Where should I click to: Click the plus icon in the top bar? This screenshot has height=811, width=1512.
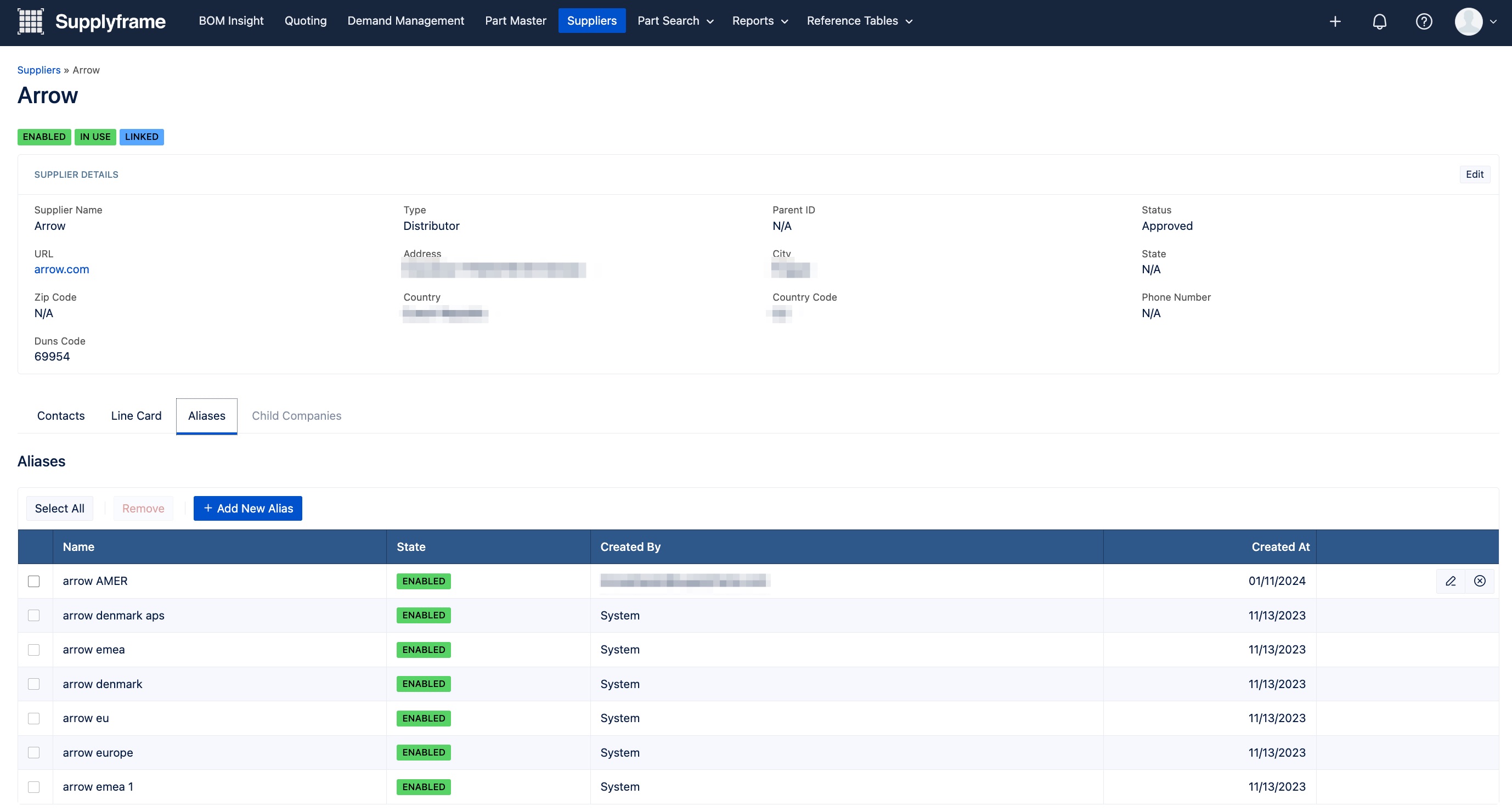coord(1335,22)
